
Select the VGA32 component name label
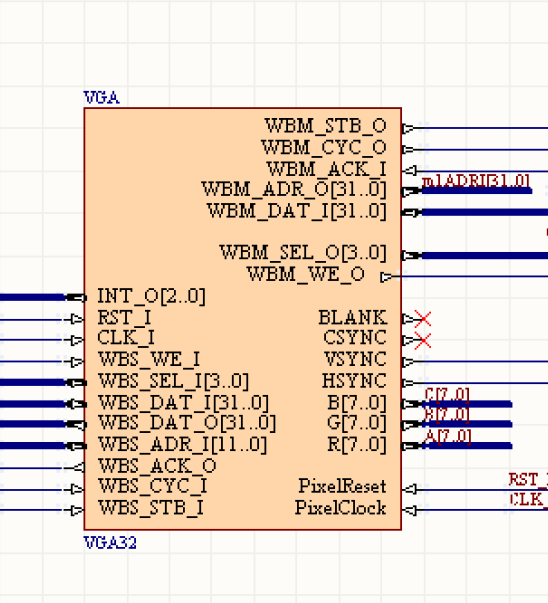[110, 543]
